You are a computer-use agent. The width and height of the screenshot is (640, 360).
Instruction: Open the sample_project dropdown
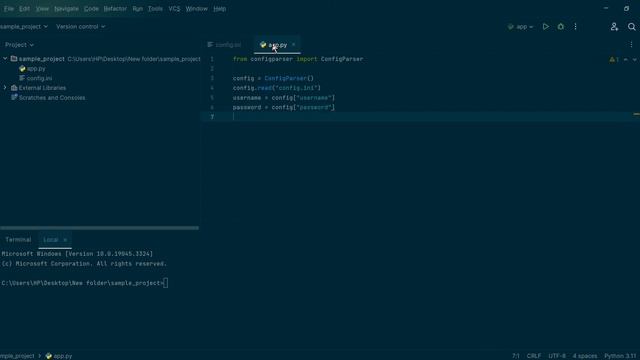pyautogui.click(x=24, y=27)
